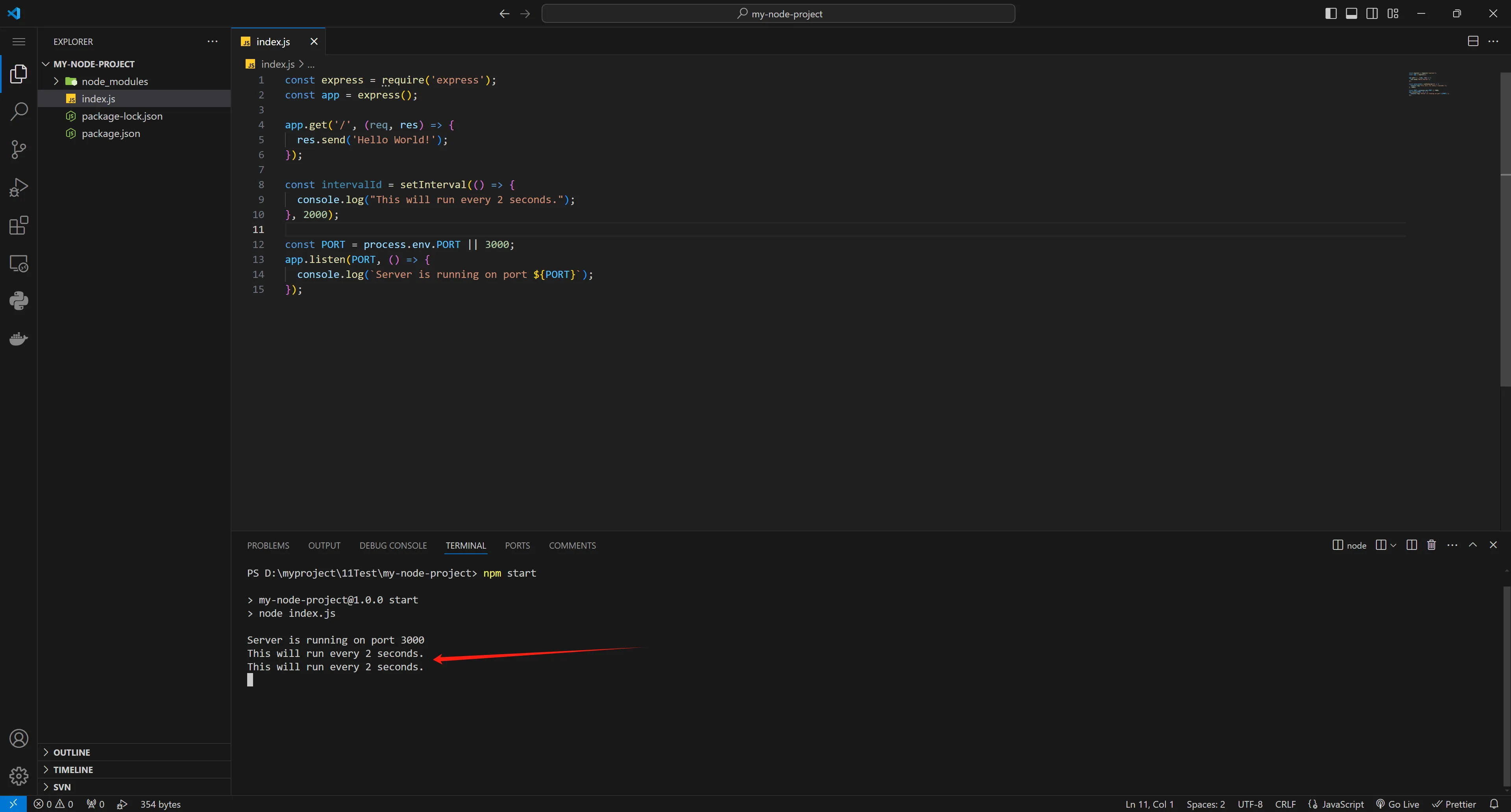Open terminal panel more actions ellipsis

tap(1452, 545)
